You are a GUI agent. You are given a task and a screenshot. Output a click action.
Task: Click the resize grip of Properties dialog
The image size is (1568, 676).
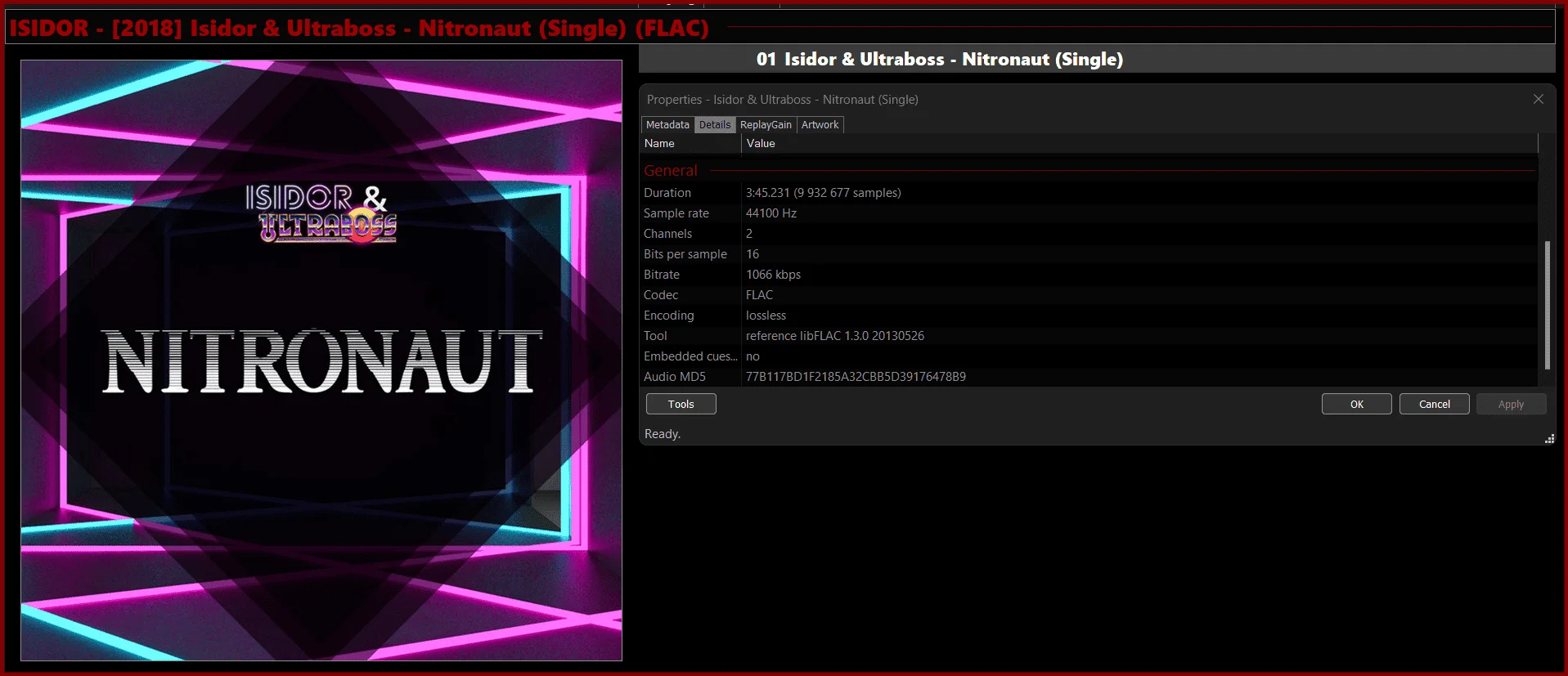click(x=1549, y=439)
